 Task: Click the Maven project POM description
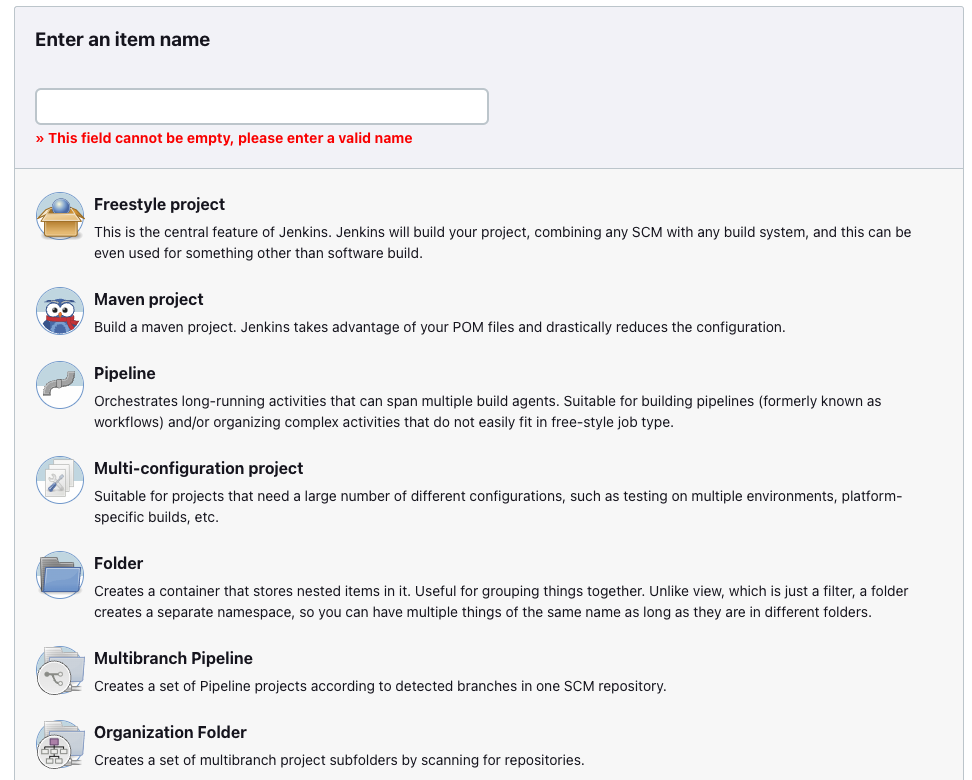[x=439, y=327]
